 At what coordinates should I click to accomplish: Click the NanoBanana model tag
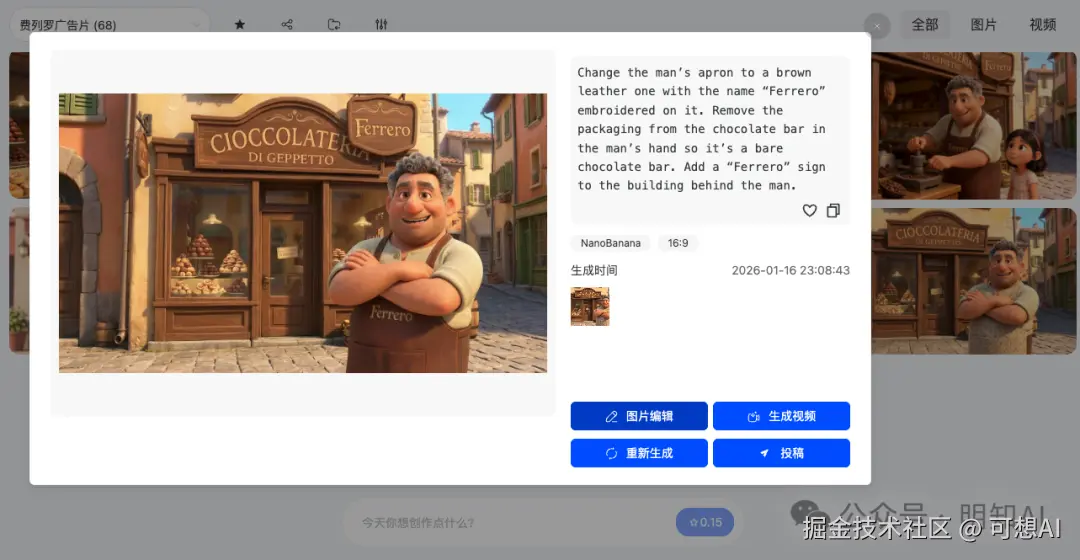[610, 243]
